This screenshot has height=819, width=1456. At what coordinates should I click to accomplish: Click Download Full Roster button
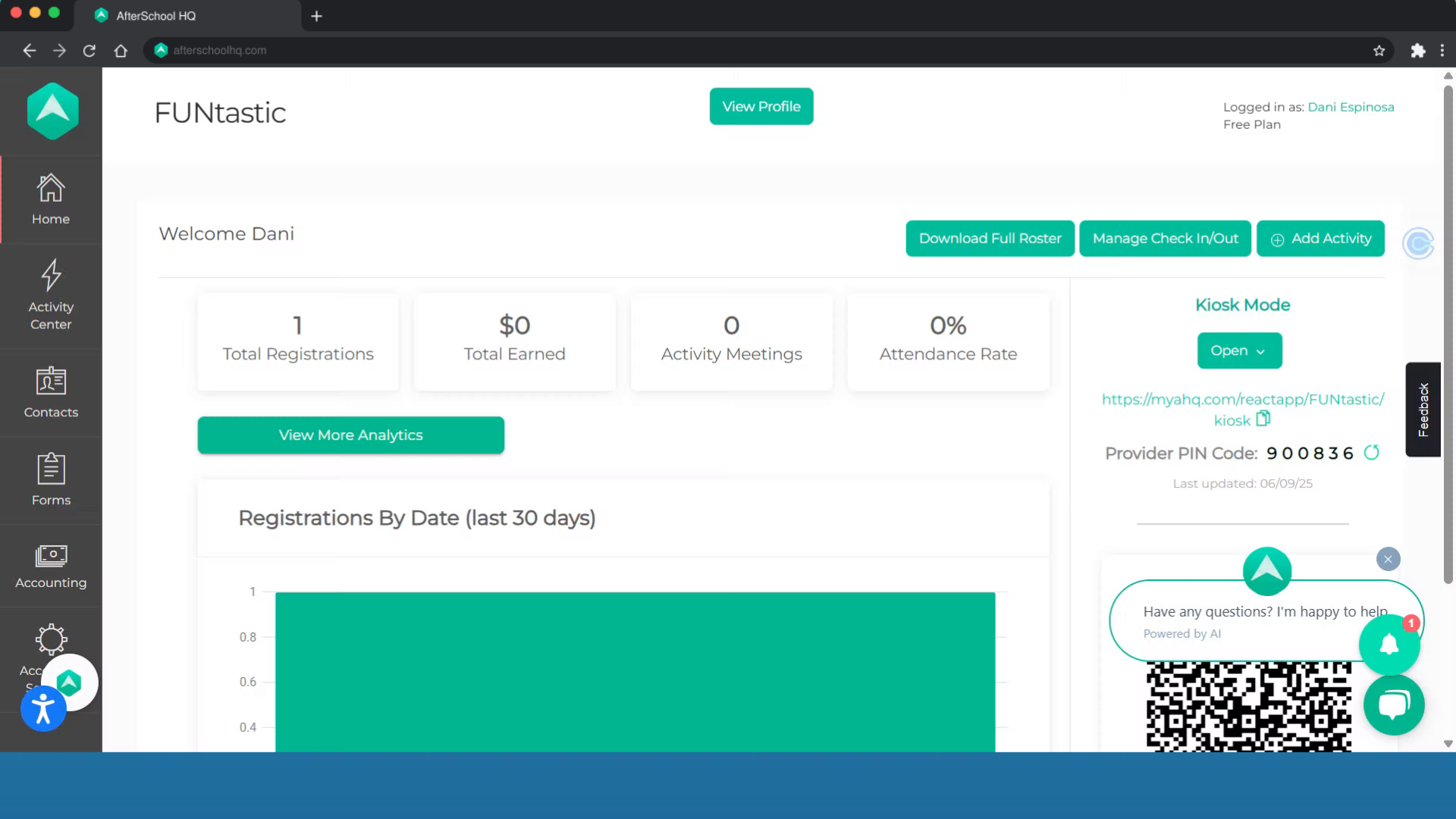pos(990,239)
